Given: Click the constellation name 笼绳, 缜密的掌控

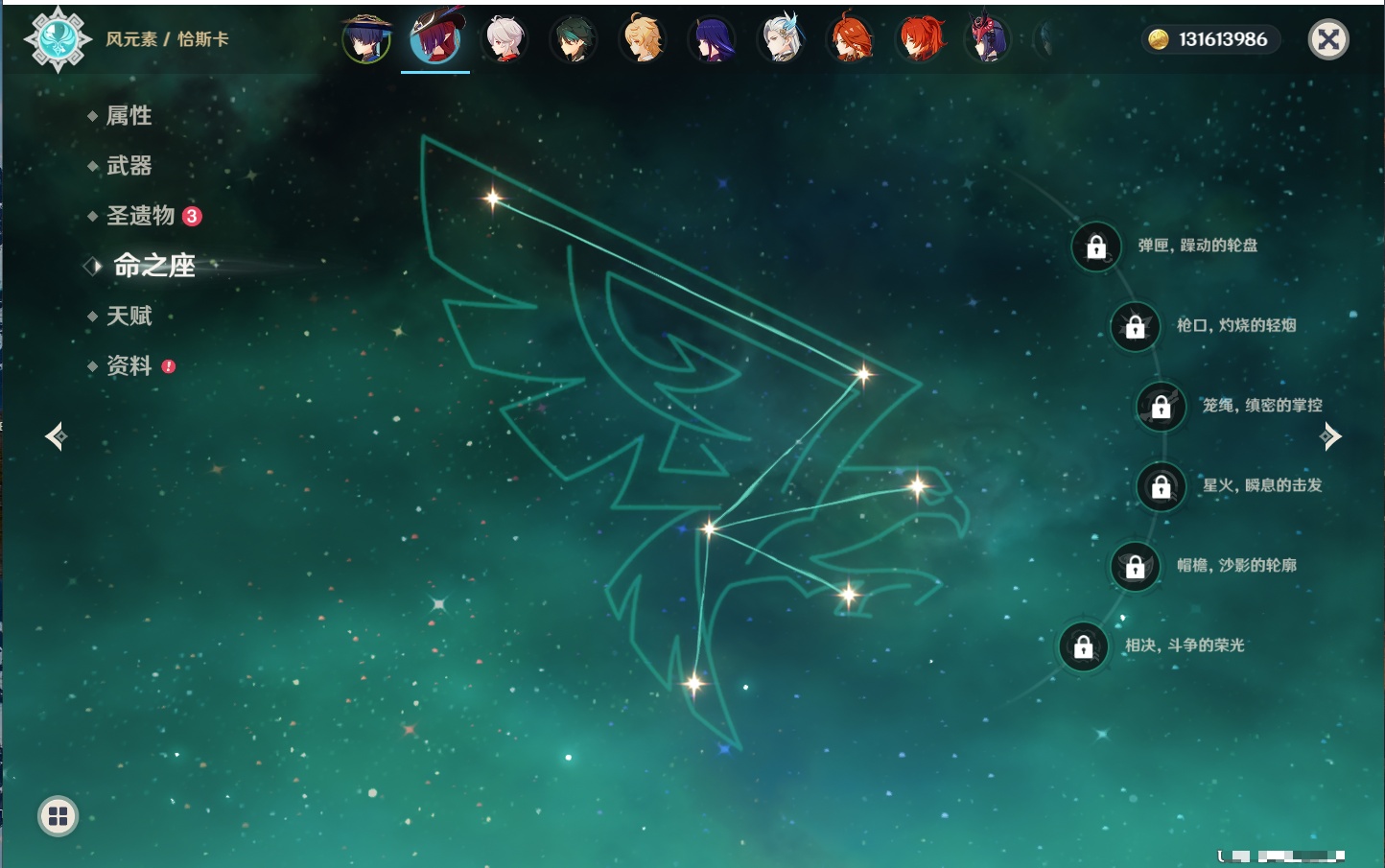Looking at the screenshot, I should pyautogui.click(x=1262, y=405).
